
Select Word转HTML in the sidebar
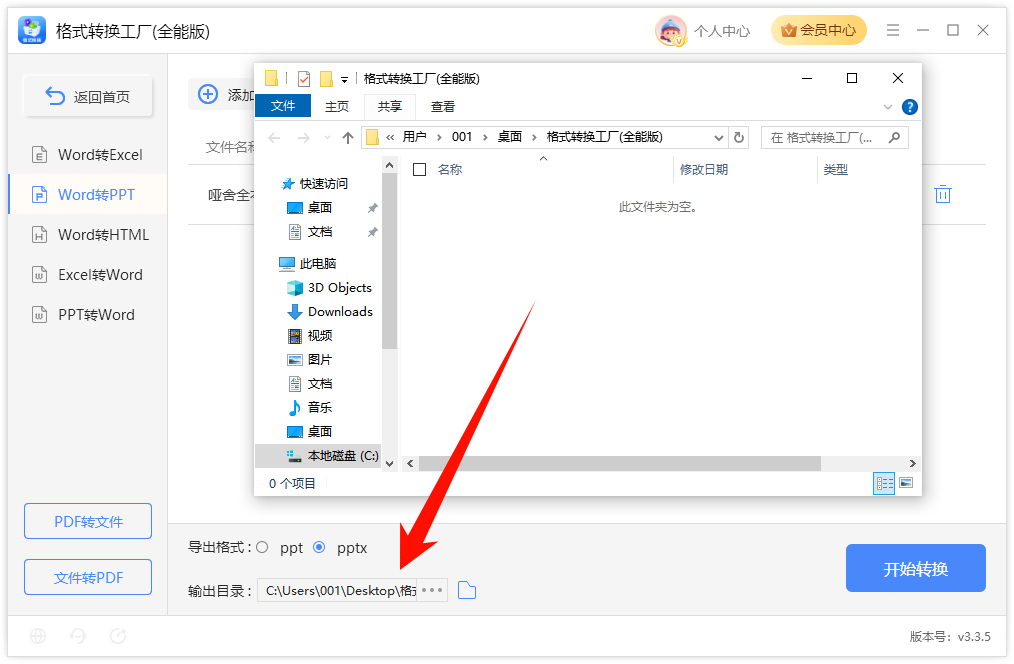(x=88, y=235)
